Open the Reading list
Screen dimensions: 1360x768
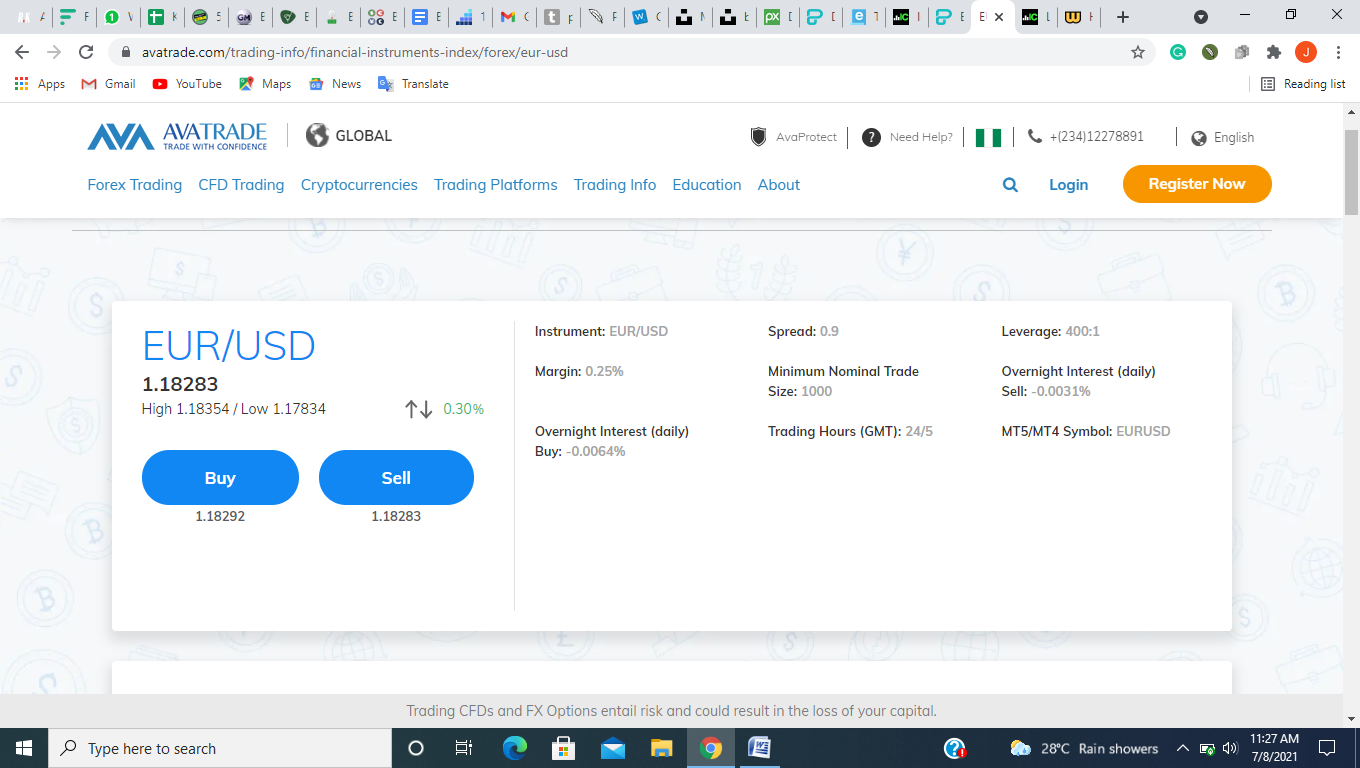point(1303,84)
